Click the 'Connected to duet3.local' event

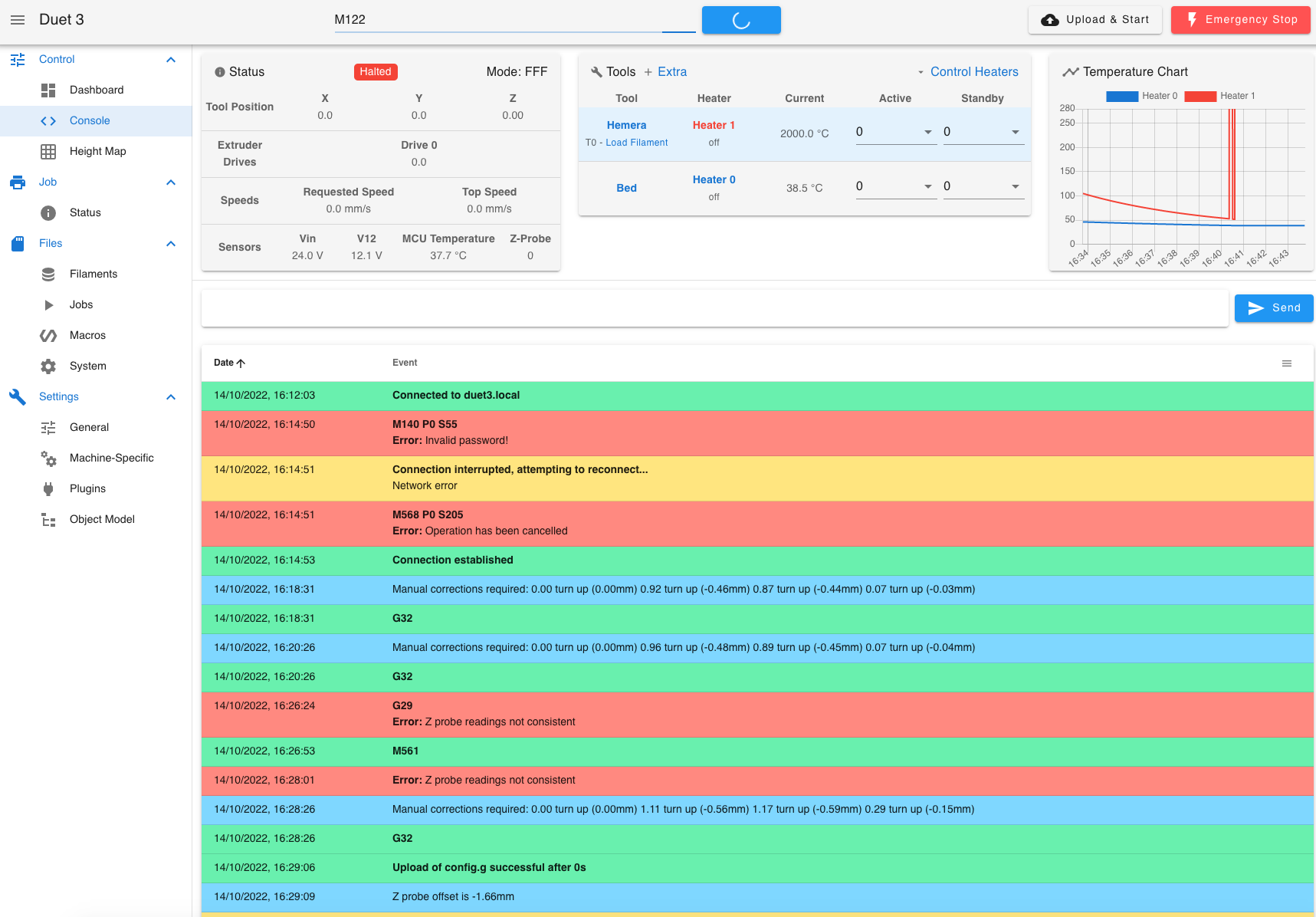click(757, 396)
